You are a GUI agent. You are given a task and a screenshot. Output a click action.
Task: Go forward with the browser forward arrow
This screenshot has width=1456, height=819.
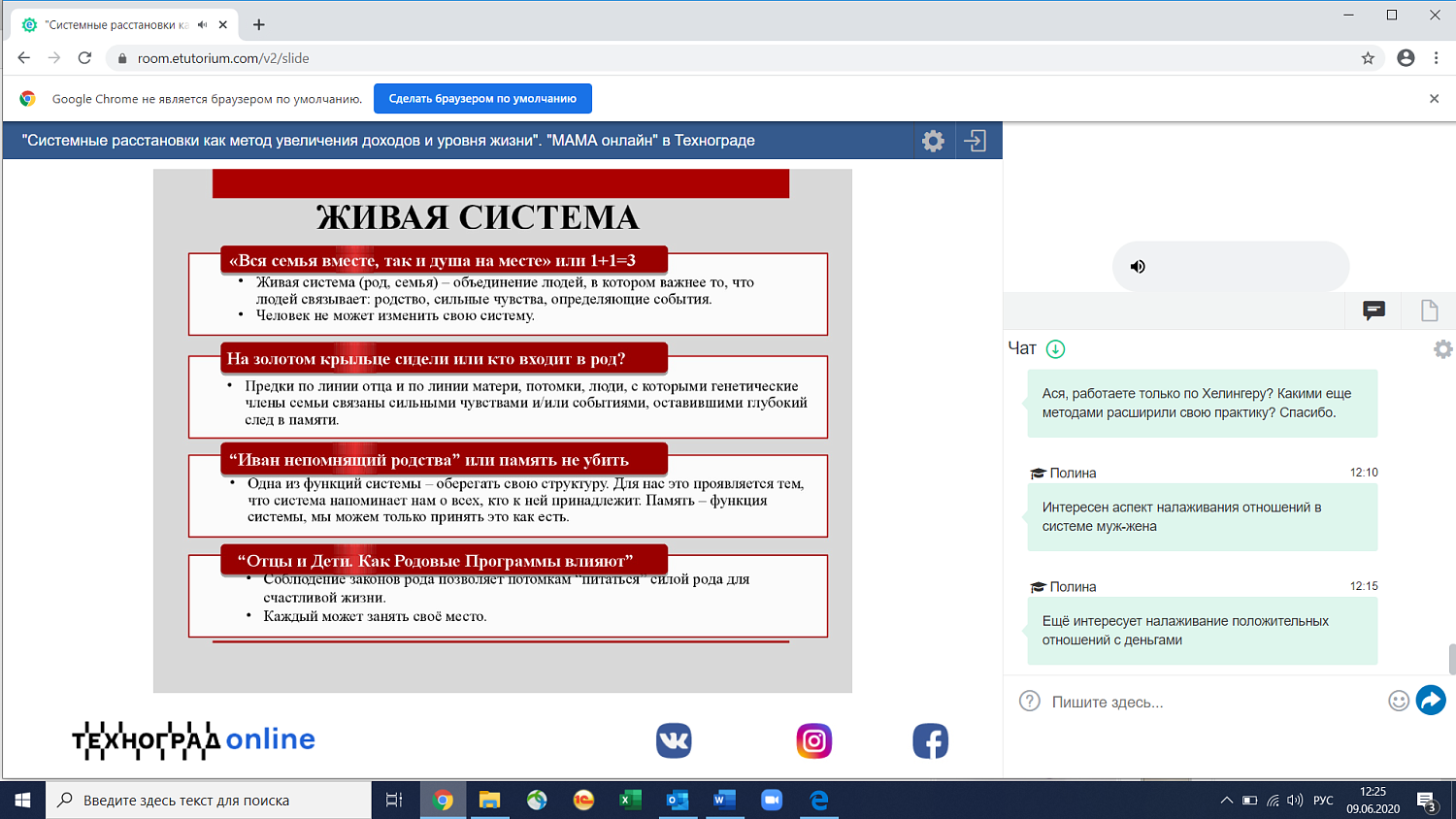click(54, 58)
